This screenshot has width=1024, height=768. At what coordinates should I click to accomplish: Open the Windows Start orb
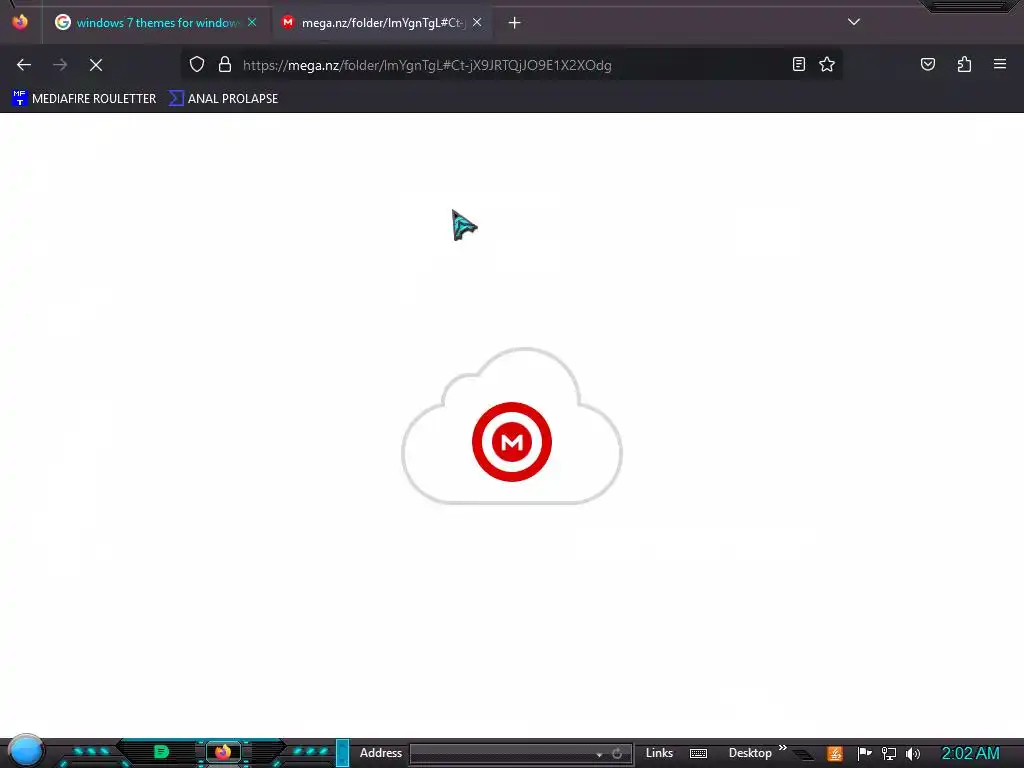coord(25,751)
